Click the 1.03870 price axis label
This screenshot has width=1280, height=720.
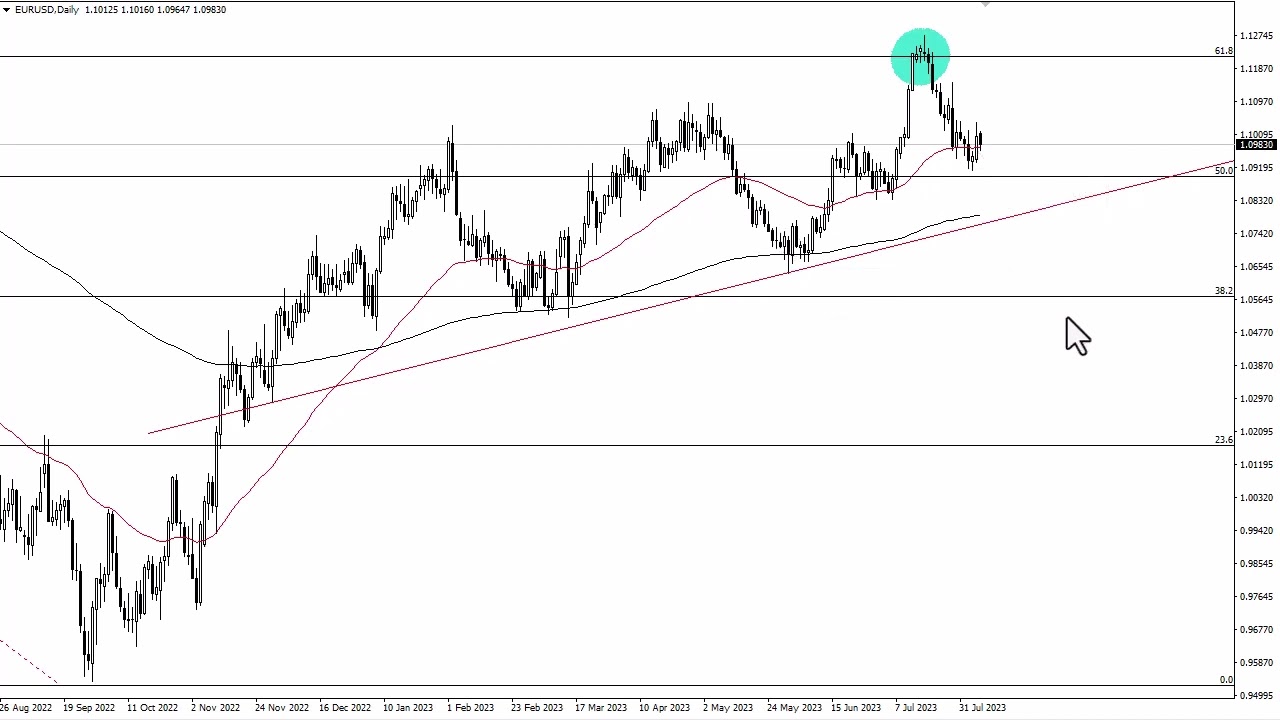(1257, 366)
